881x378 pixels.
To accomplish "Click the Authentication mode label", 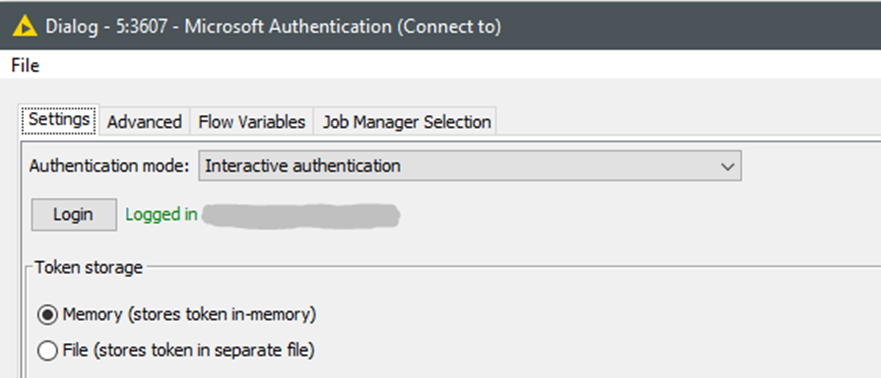I will (110, 166).
